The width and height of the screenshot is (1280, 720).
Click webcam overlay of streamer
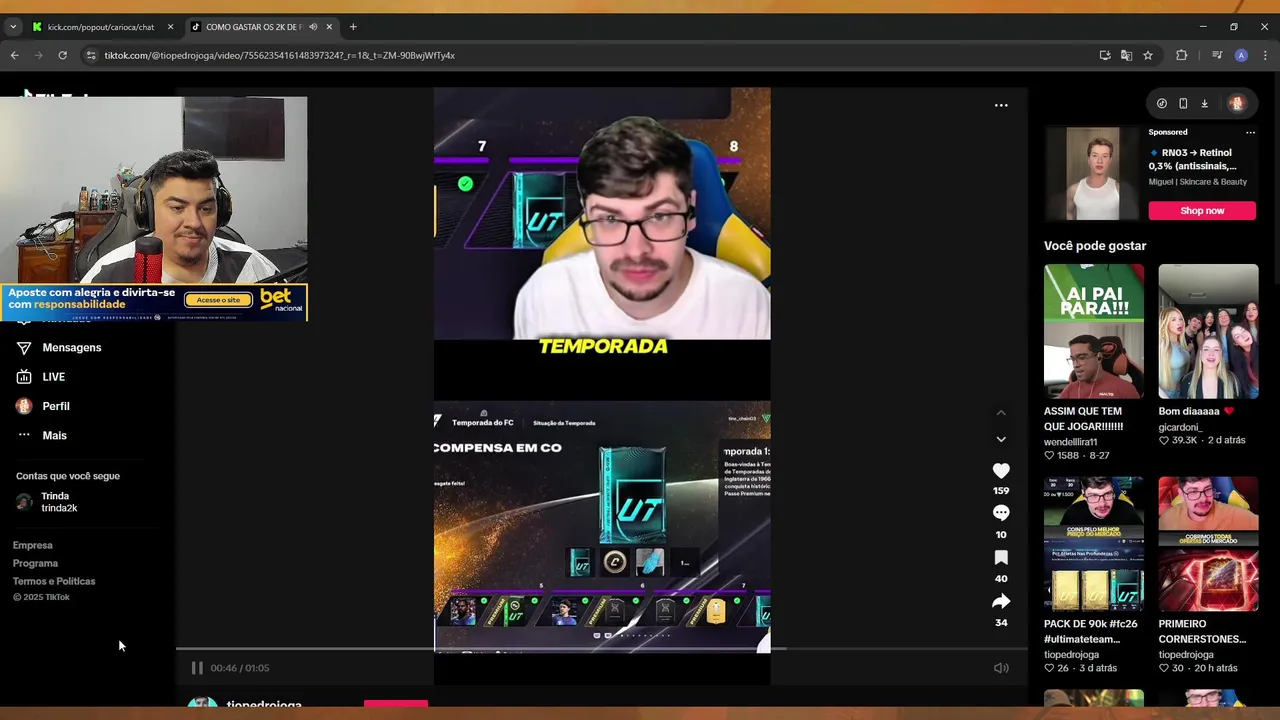[153, 190]
